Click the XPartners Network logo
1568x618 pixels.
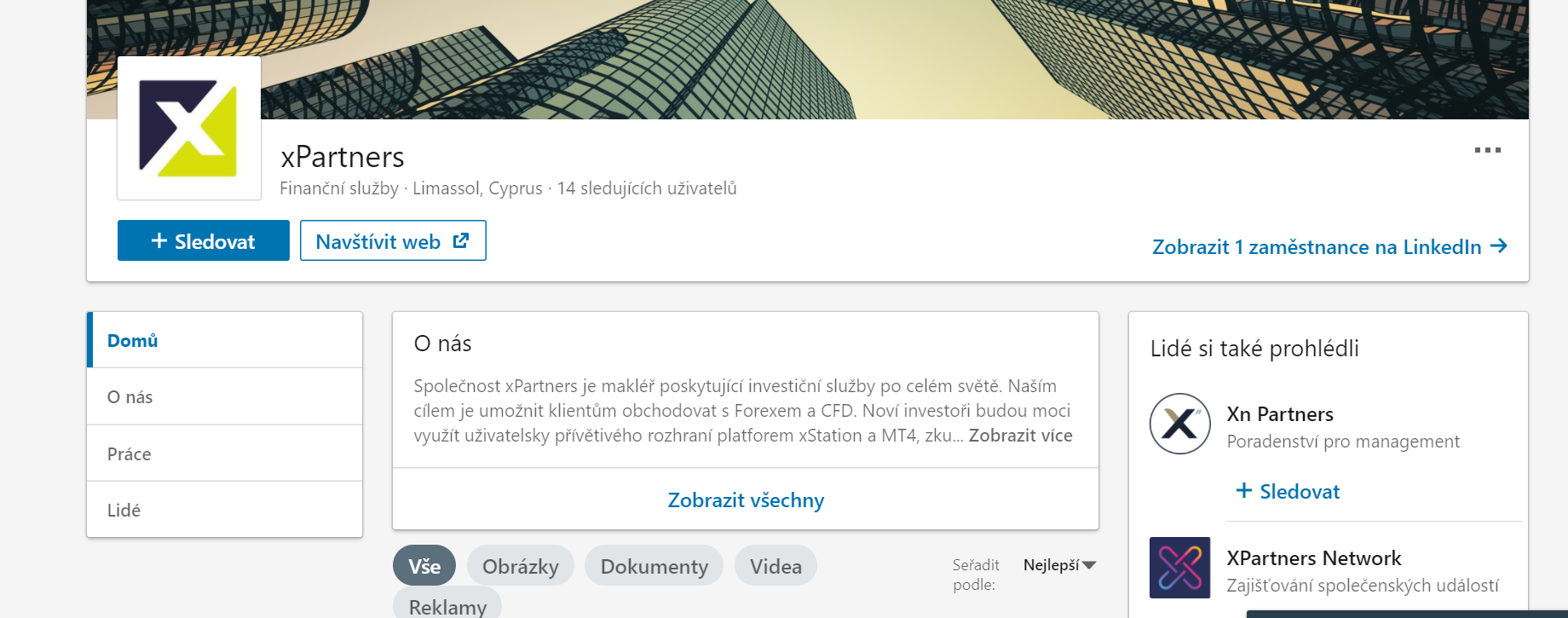(x=1179, y=568)
